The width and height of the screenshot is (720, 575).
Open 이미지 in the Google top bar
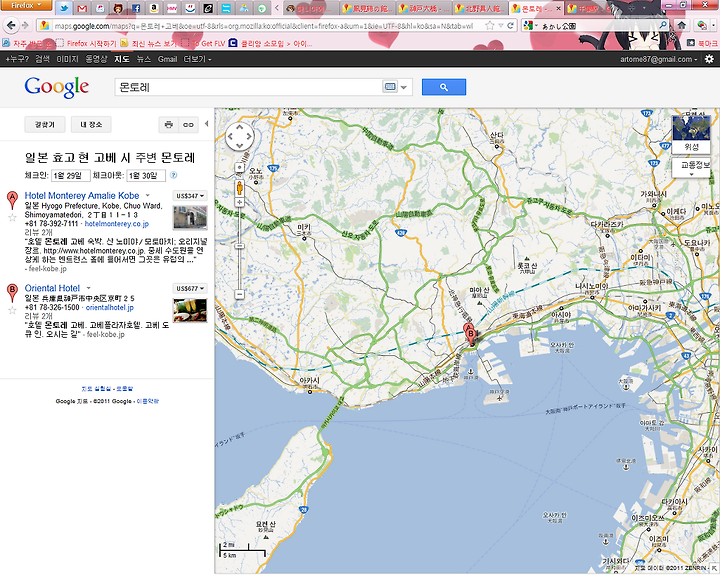pyautogui.click(x=67, y=59)
